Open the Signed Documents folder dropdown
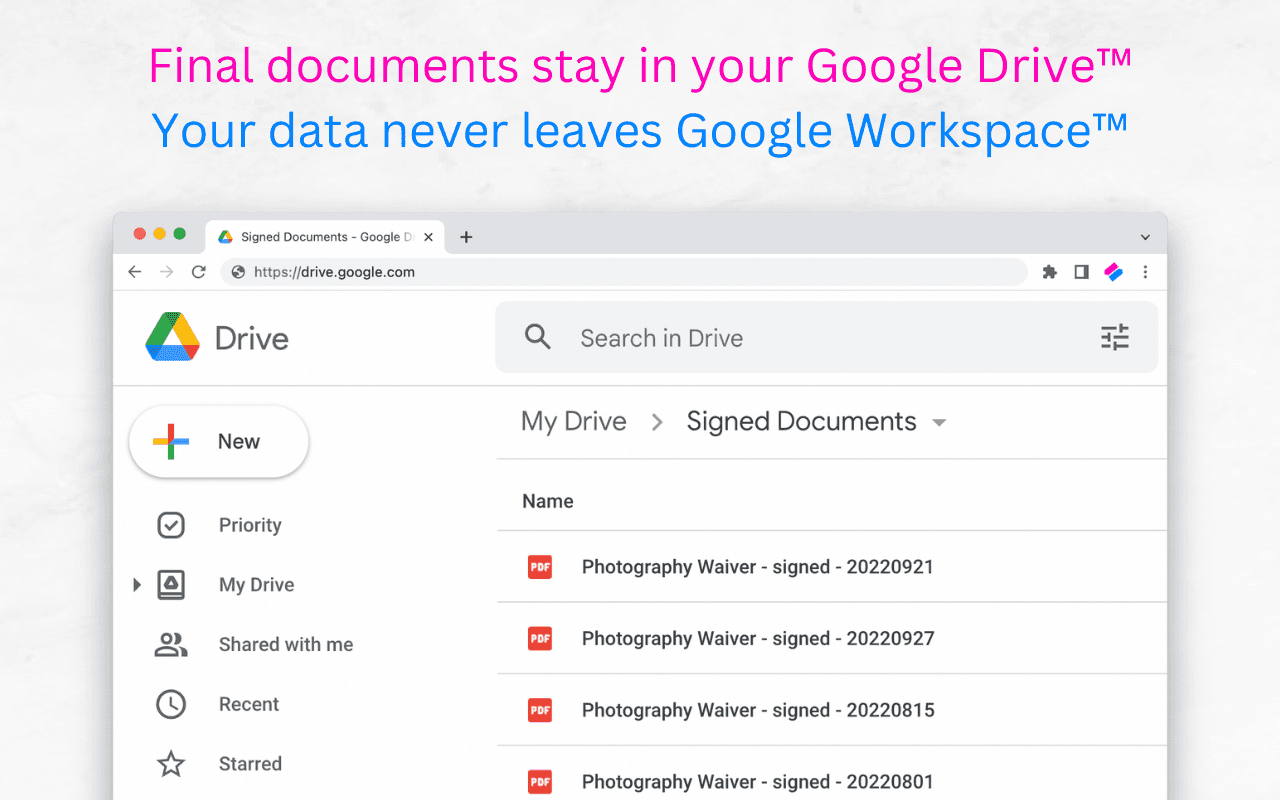 (939, 423)
